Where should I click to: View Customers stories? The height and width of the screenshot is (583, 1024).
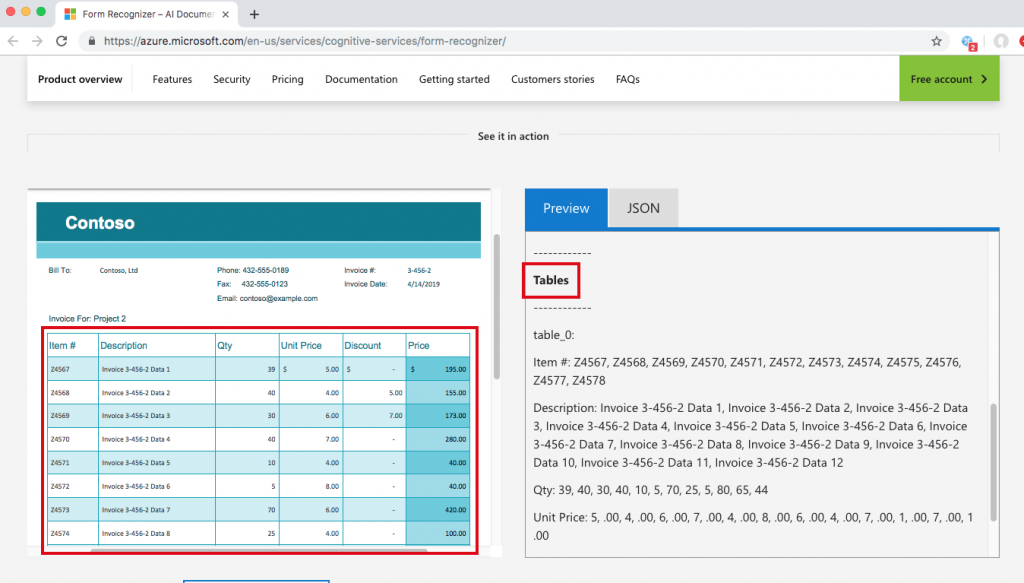(x=552, y=79)
